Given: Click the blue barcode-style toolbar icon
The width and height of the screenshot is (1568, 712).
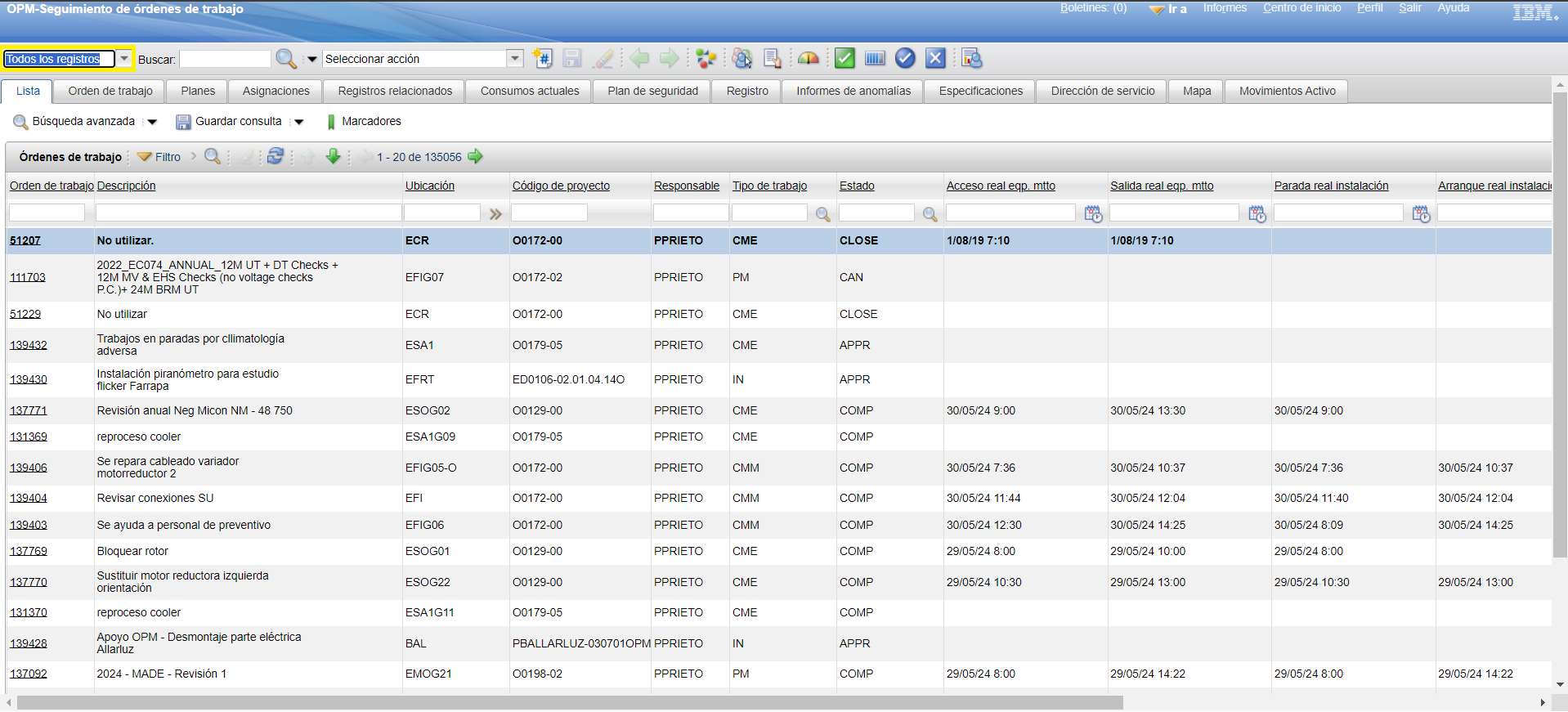Looking at the screenshot, I should (875, 58).
